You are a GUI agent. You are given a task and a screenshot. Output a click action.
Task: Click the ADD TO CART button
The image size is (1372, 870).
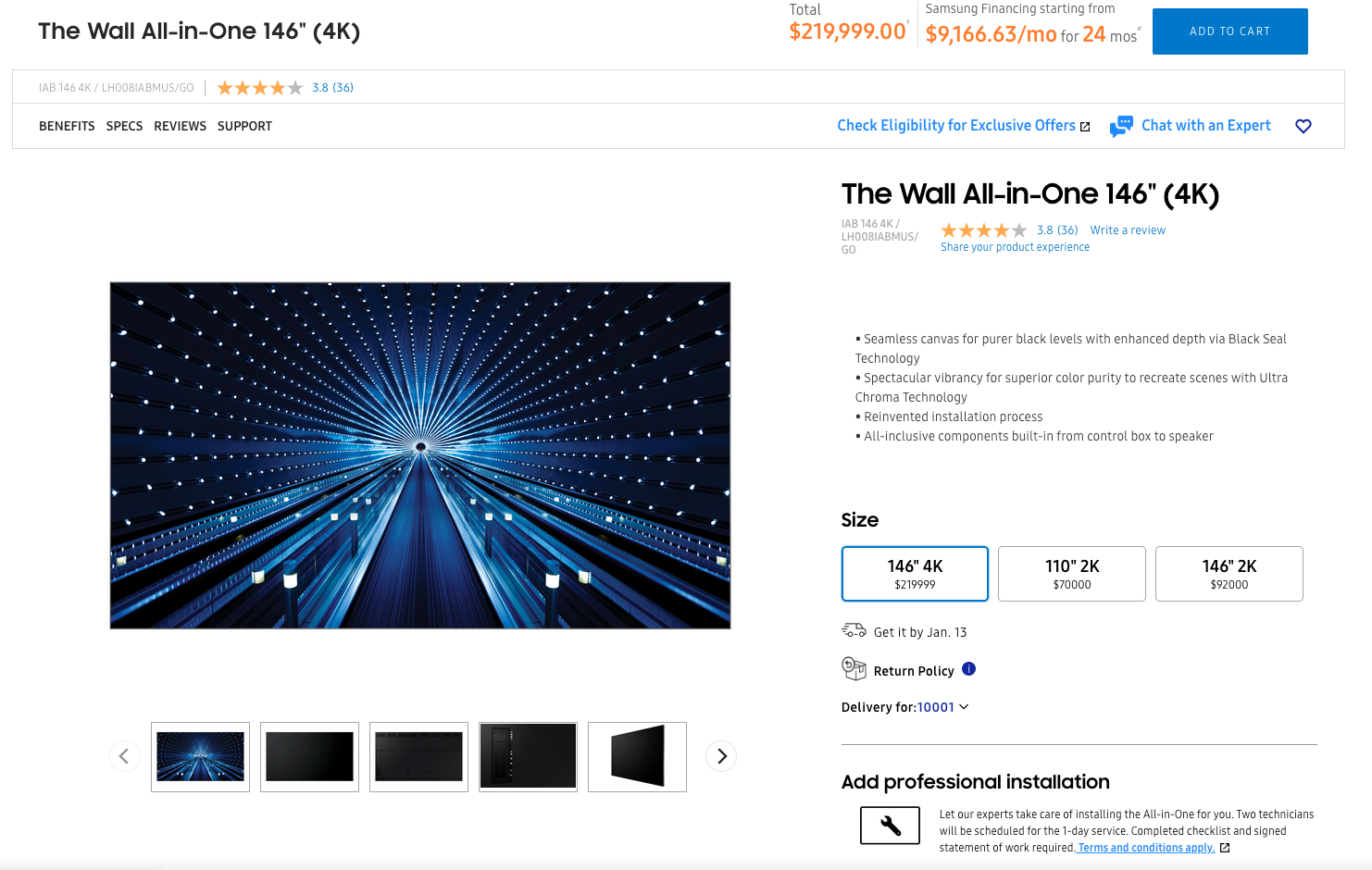(x=1229, y=31)
